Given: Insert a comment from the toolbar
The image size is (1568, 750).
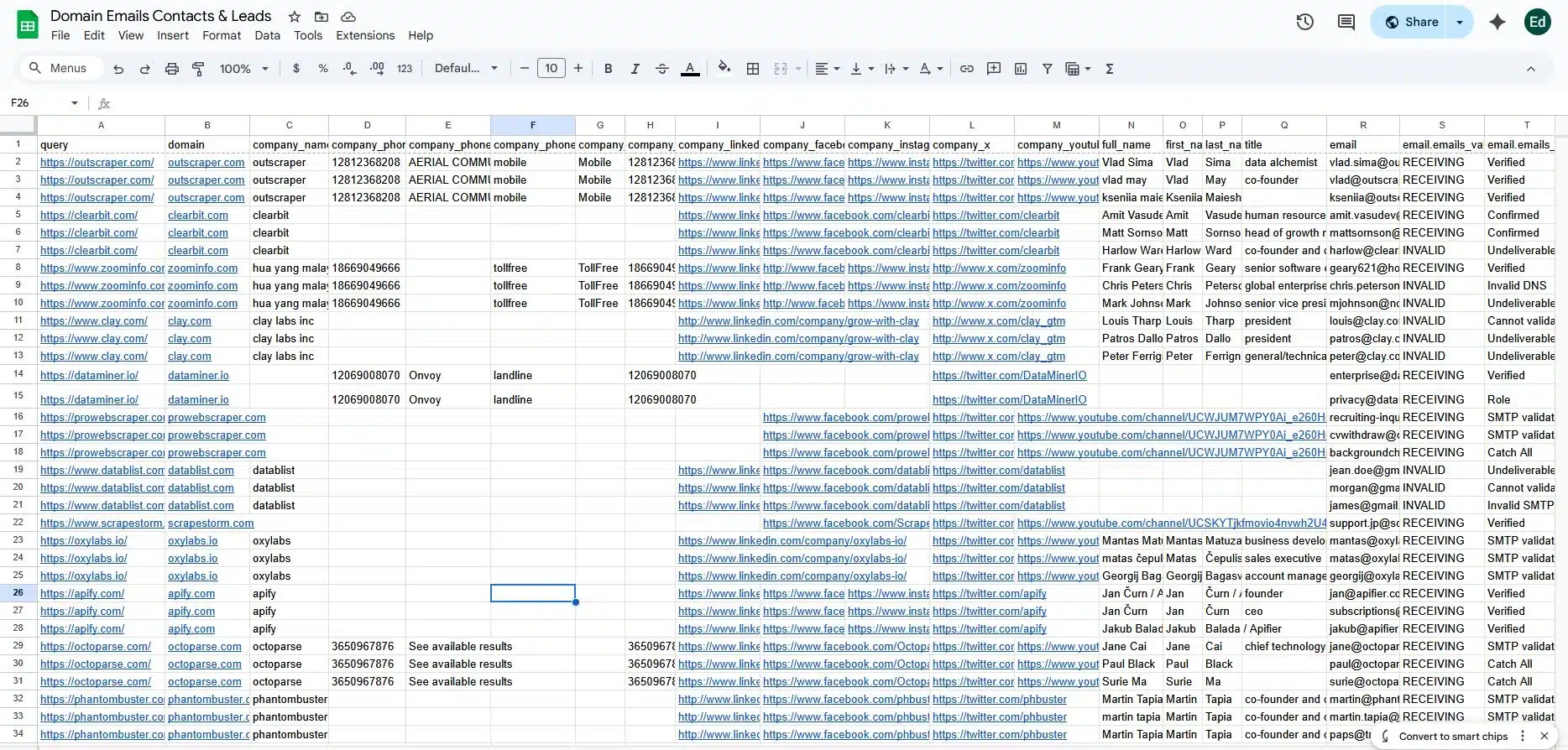Looking at the screenshot, I should coord(994,69).
